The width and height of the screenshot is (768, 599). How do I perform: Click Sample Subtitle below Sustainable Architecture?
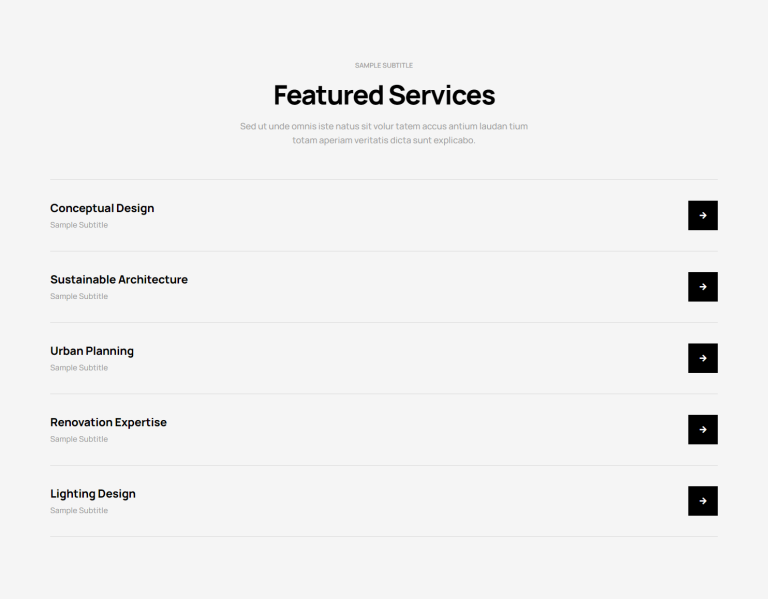(79, 296)
